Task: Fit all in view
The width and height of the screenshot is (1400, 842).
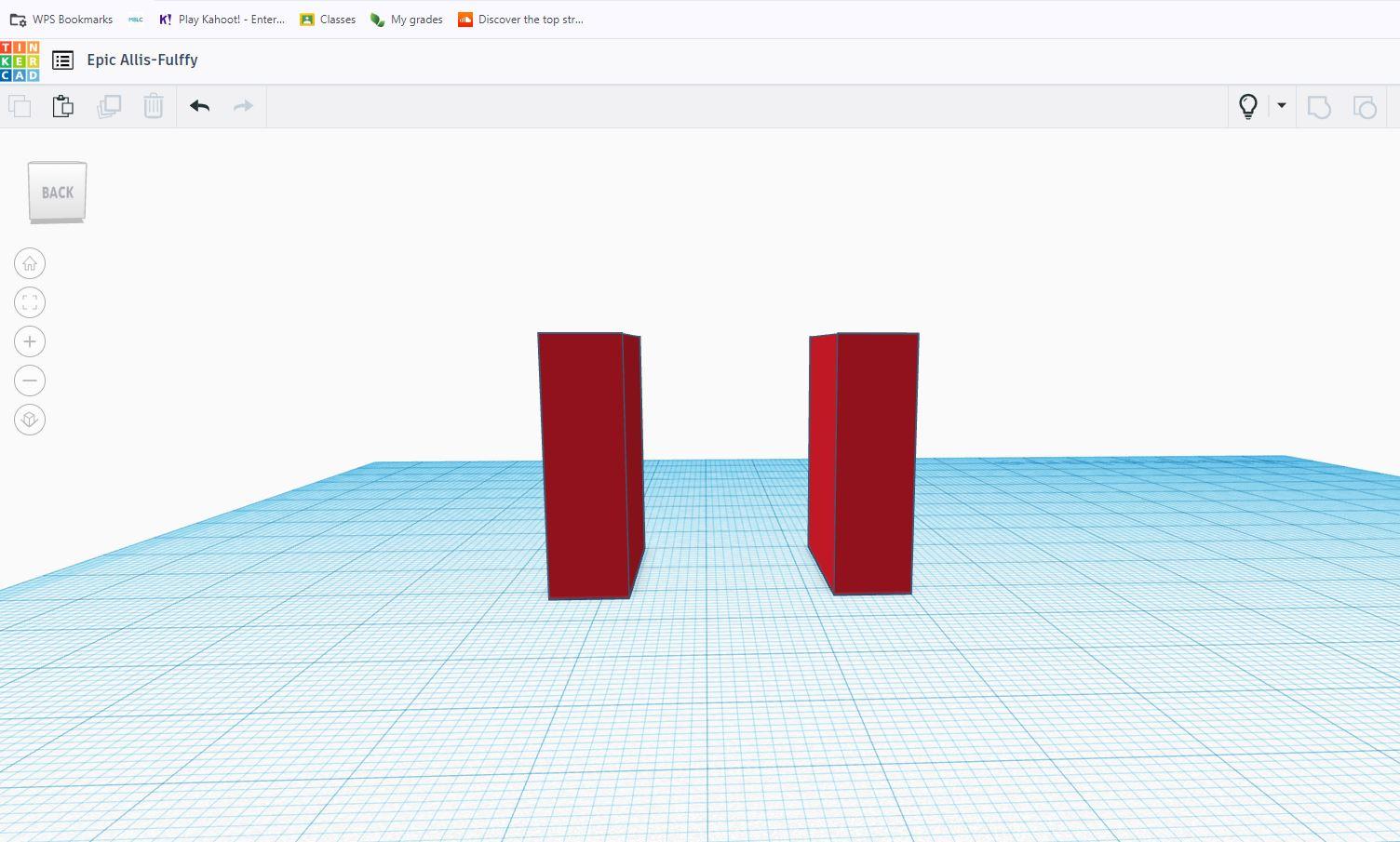Action: 30,302
